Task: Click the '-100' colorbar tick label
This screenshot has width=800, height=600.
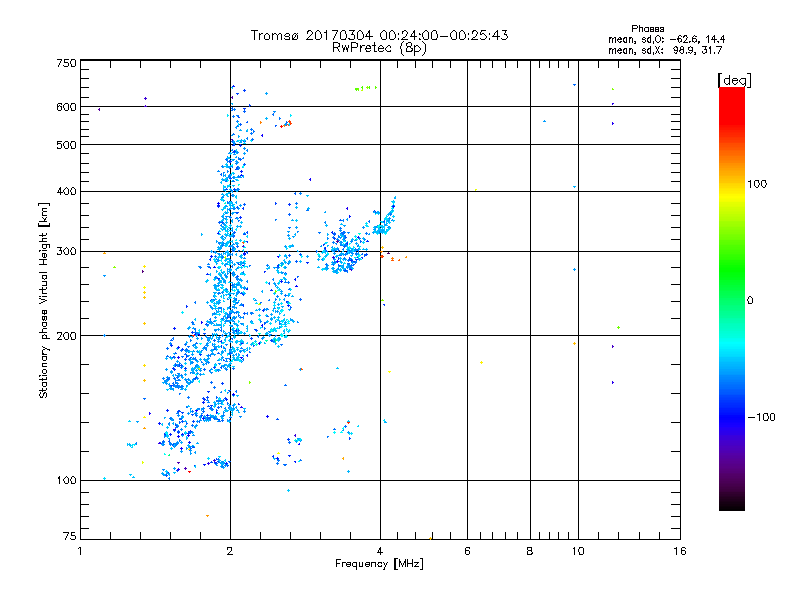Action: (761, 417)
